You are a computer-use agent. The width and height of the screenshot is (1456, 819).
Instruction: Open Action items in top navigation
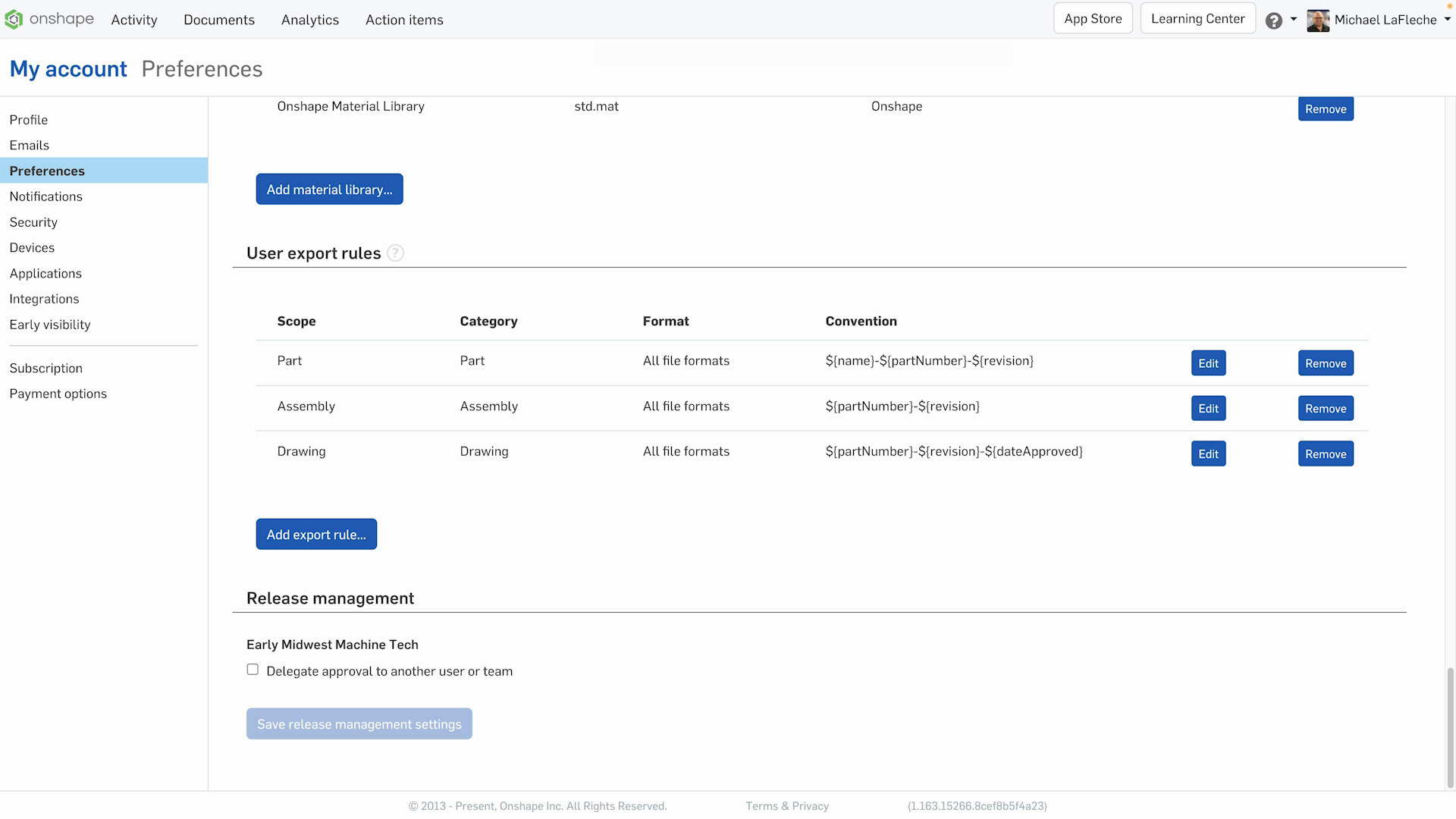pyautogui.click(x=404, y=20)
